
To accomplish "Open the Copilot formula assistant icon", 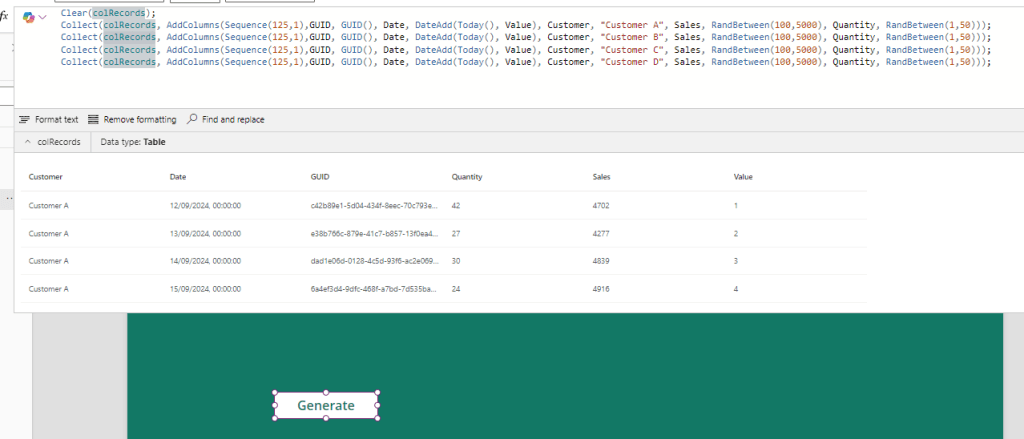I will tap(29, 18).
